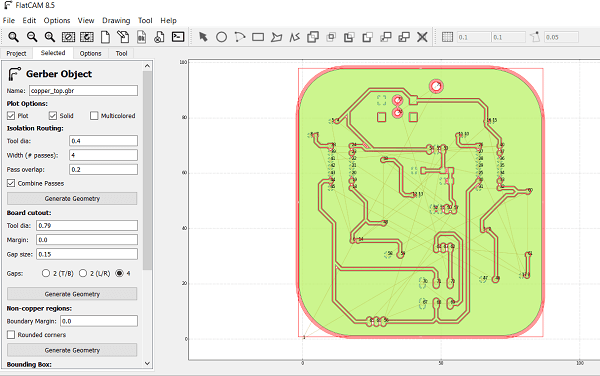Viewport: 600px width, 376px height.
Task: Click the Polygon Union icon
Action: pos(313,37)
